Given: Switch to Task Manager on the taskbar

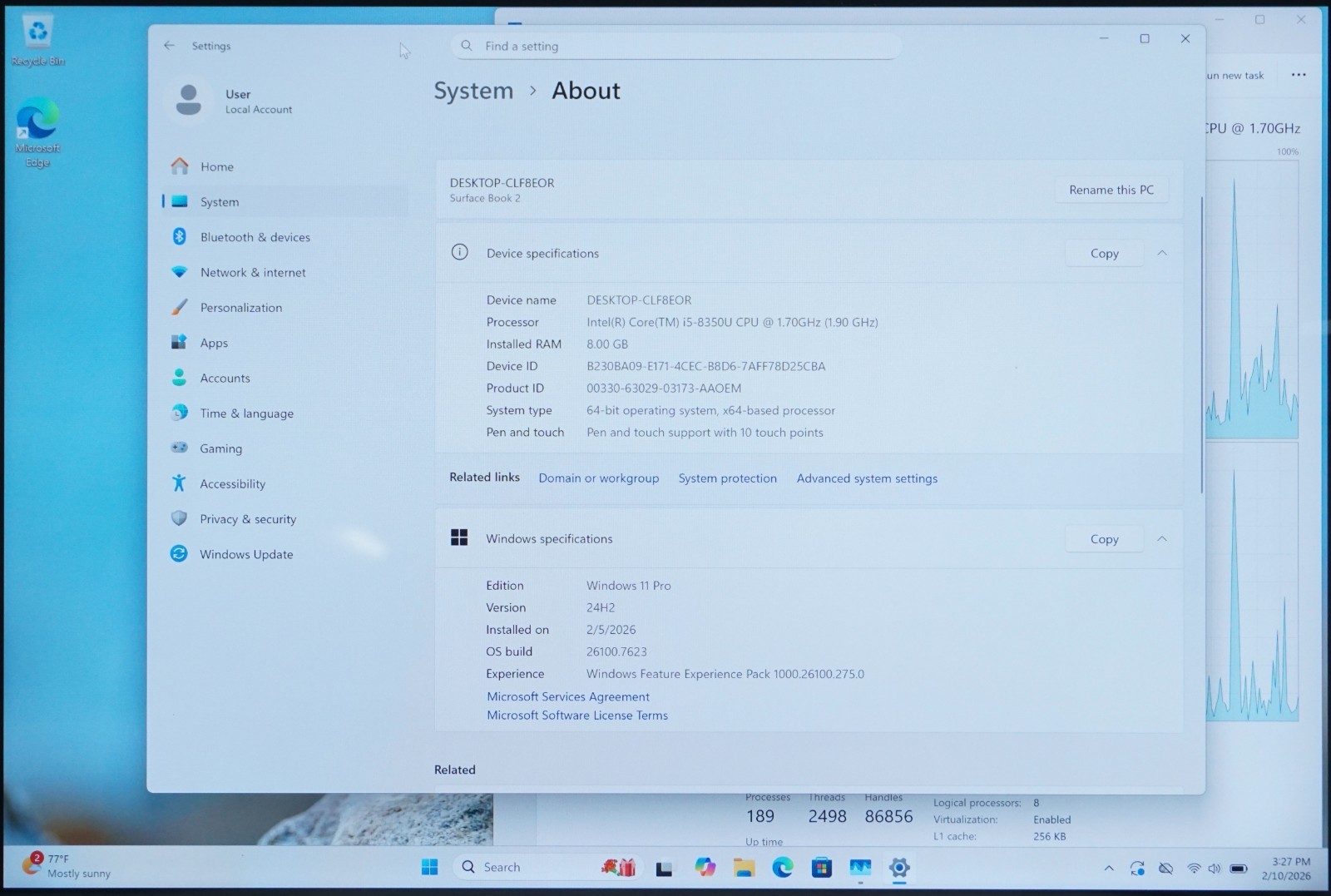Looking at the screenshot, I should (x=860, y=867).
